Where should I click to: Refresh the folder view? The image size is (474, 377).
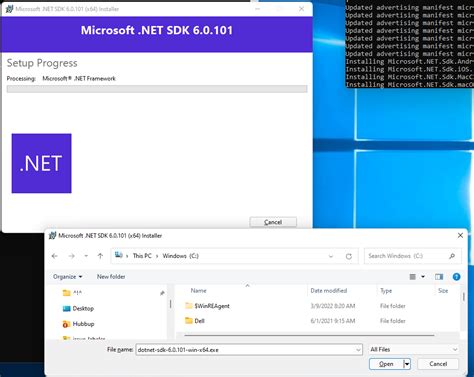pyautogui.click(x=349, y=256)
